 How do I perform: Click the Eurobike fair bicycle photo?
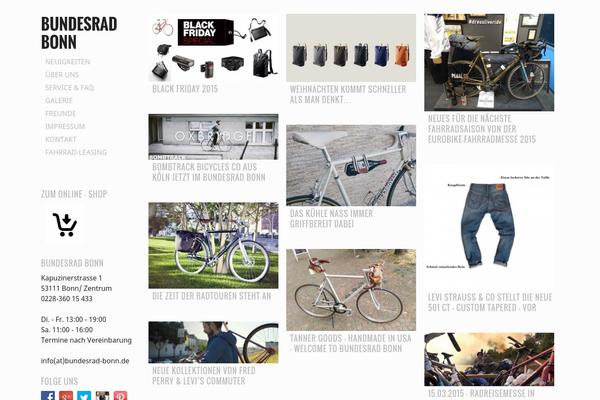coord(489,62)
